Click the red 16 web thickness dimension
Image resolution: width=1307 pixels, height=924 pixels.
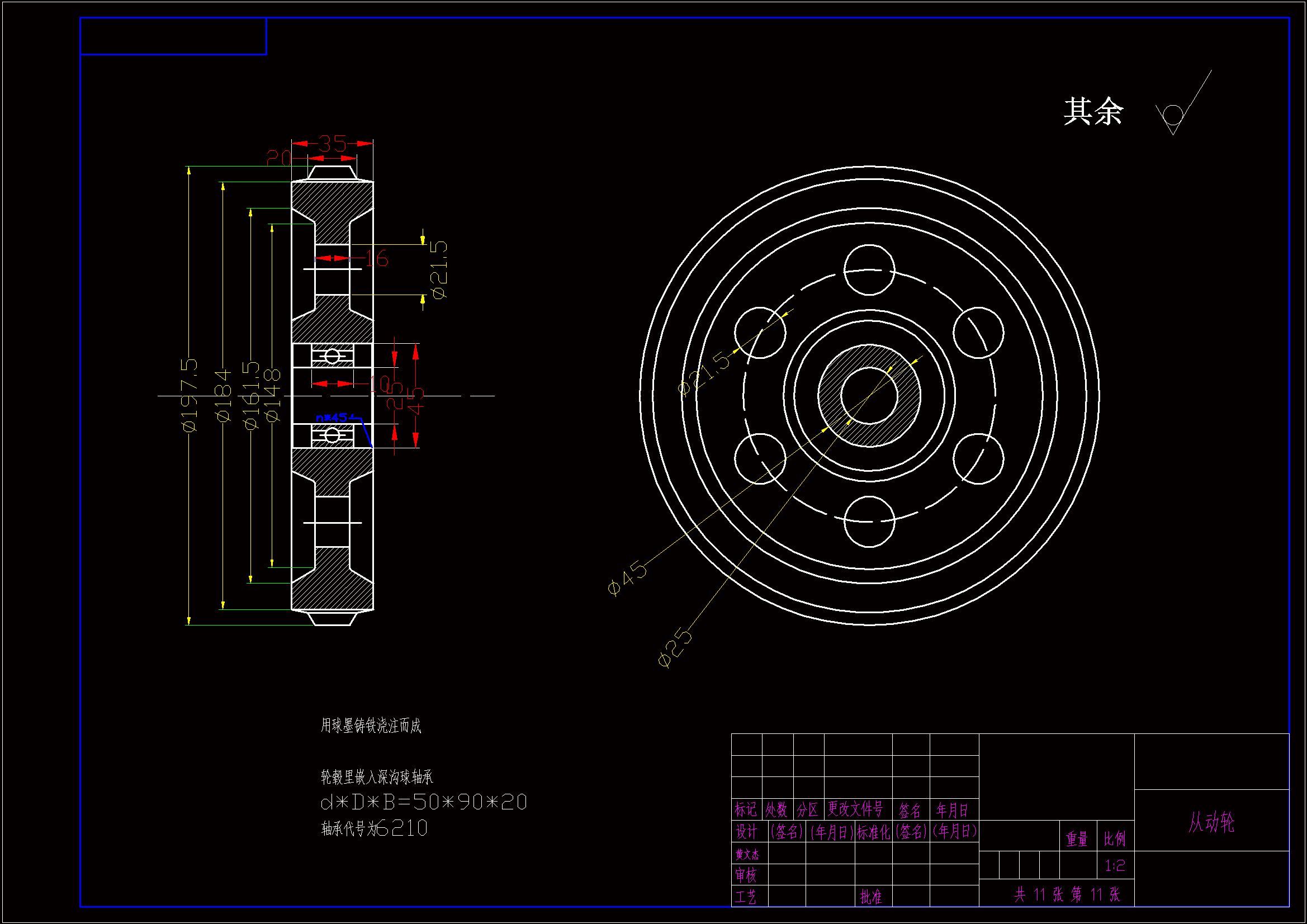377,258
